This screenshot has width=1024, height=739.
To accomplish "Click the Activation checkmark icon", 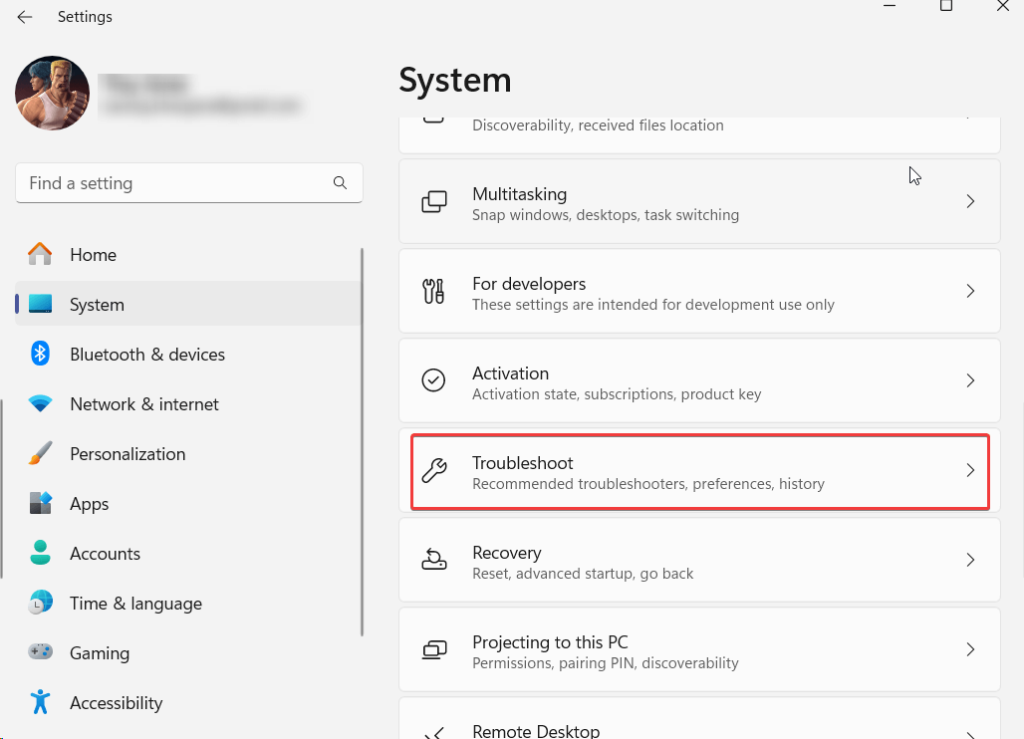I will pyautogui.click(x=434, y=381).
